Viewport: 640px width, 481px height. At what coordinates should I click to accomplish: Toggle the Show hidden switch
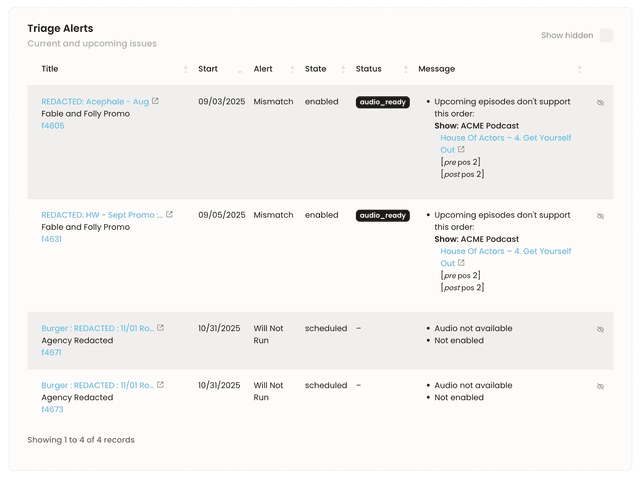(x=606, y=36)
